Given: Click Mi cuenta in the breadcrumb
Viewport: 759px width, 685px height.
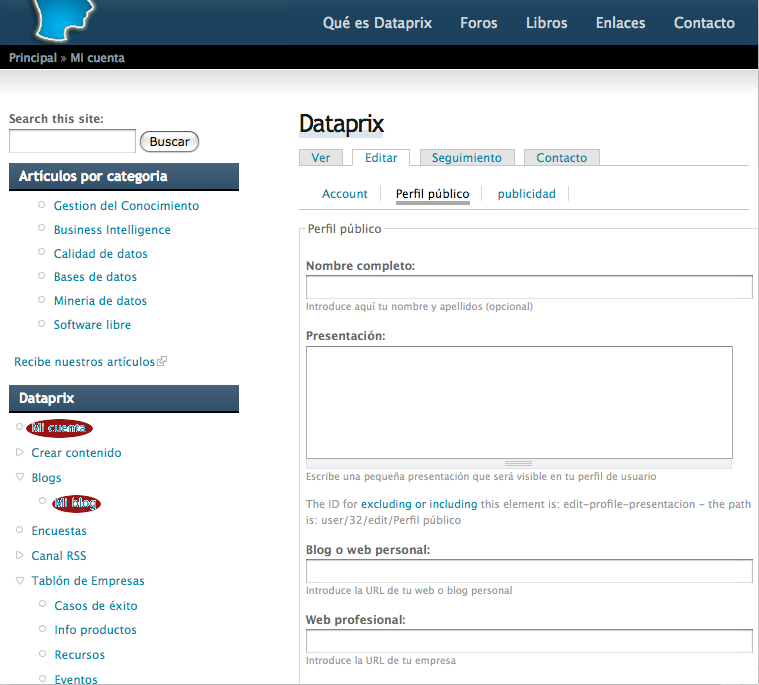Looking at the screenshot, I should (x=97, y=58).
